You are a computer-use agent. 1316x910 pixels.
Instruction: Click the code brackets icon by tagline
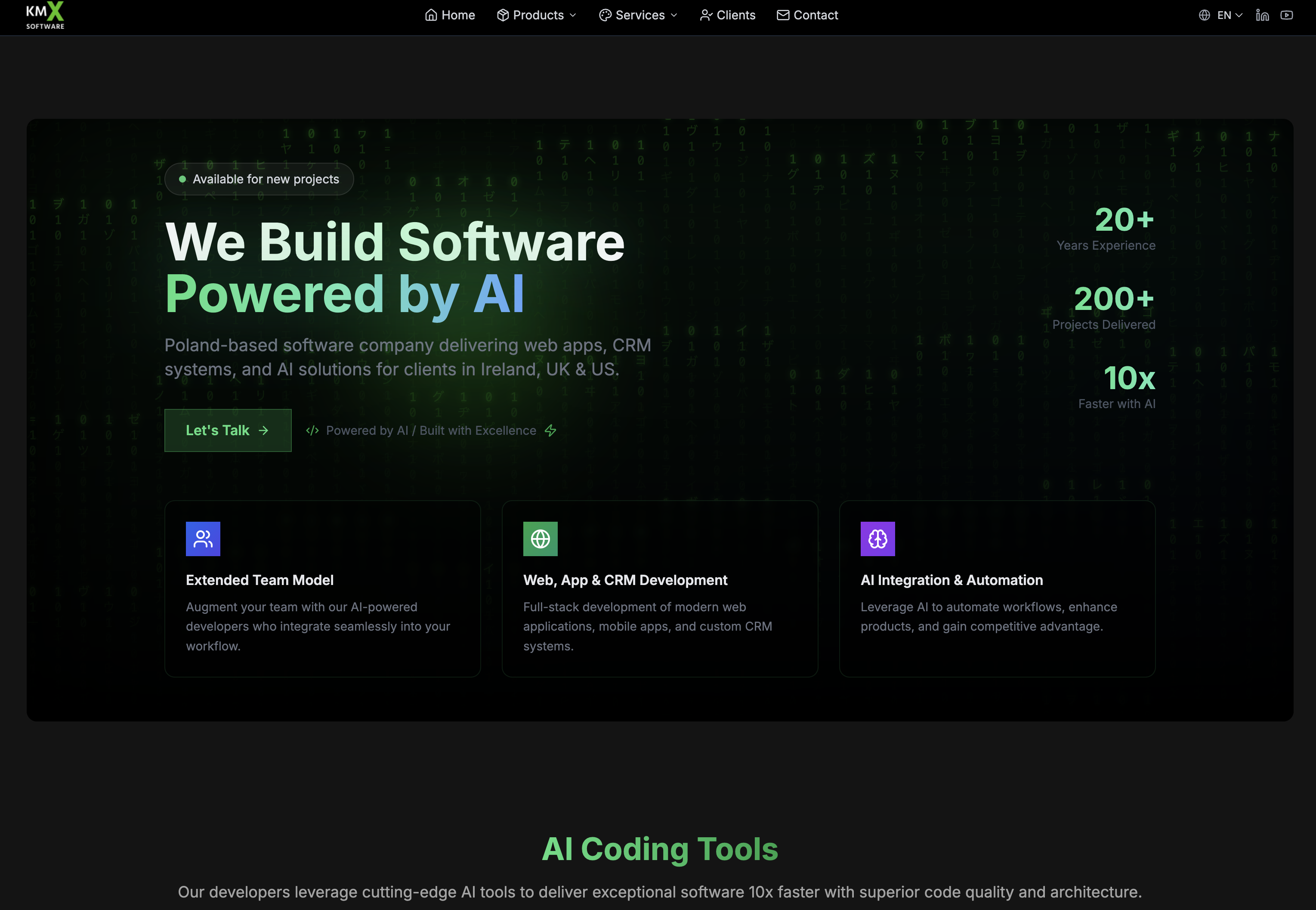(x=312, y=430)
